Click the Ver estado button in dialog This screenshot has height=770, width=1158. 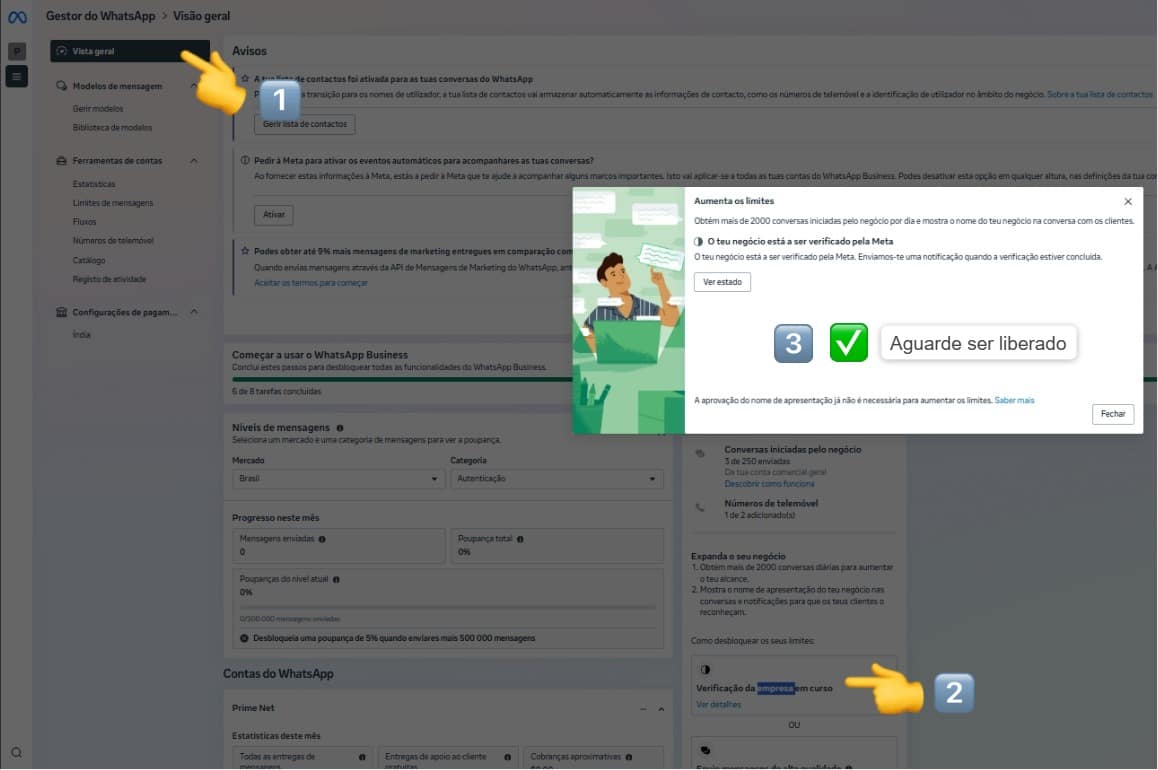[x=722, y=282]
